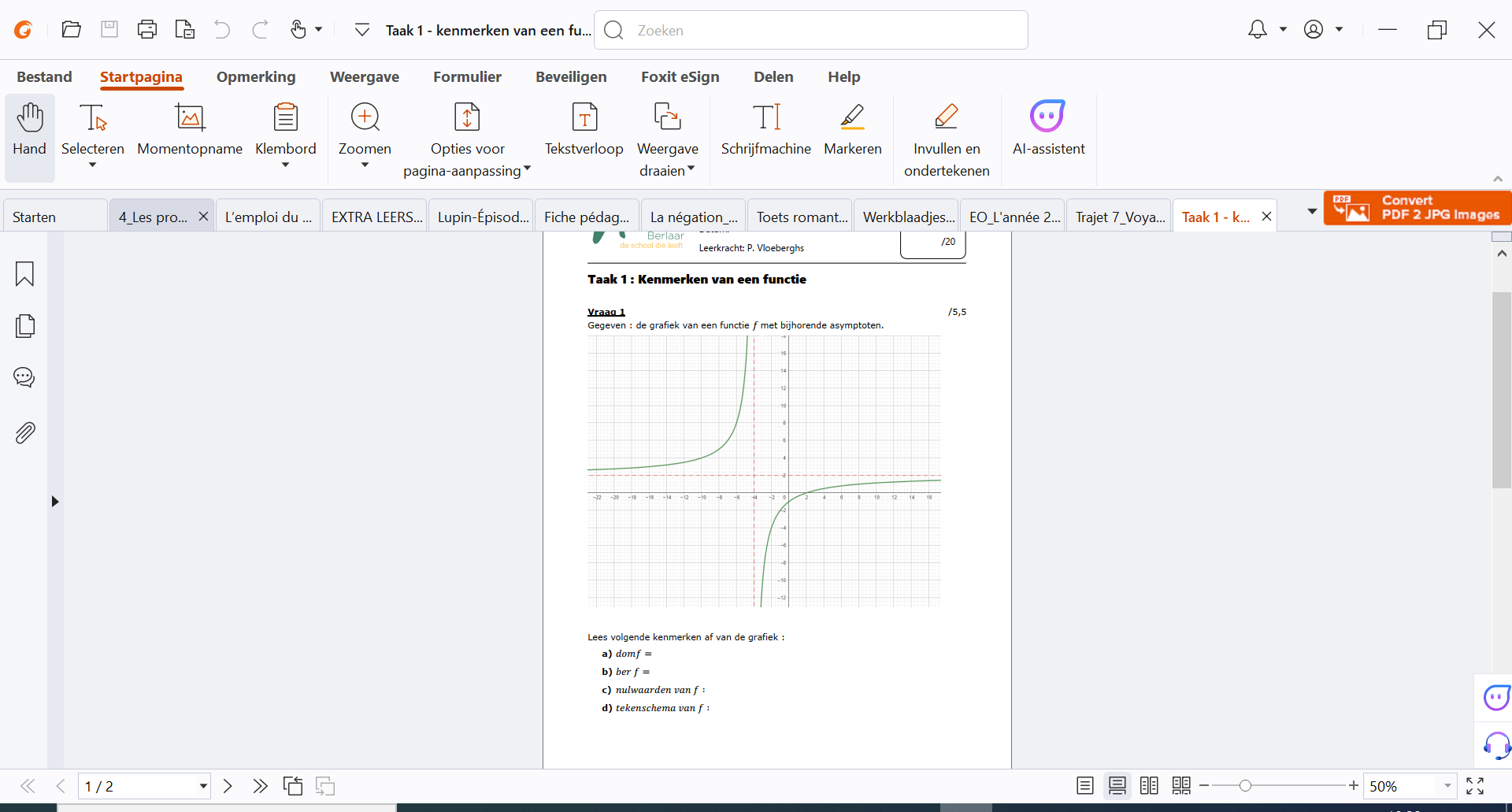The height and width of the screenshot is (812, 1512).
Task: Open the attachments paperclip panel
Action: [x=24, y=433]
